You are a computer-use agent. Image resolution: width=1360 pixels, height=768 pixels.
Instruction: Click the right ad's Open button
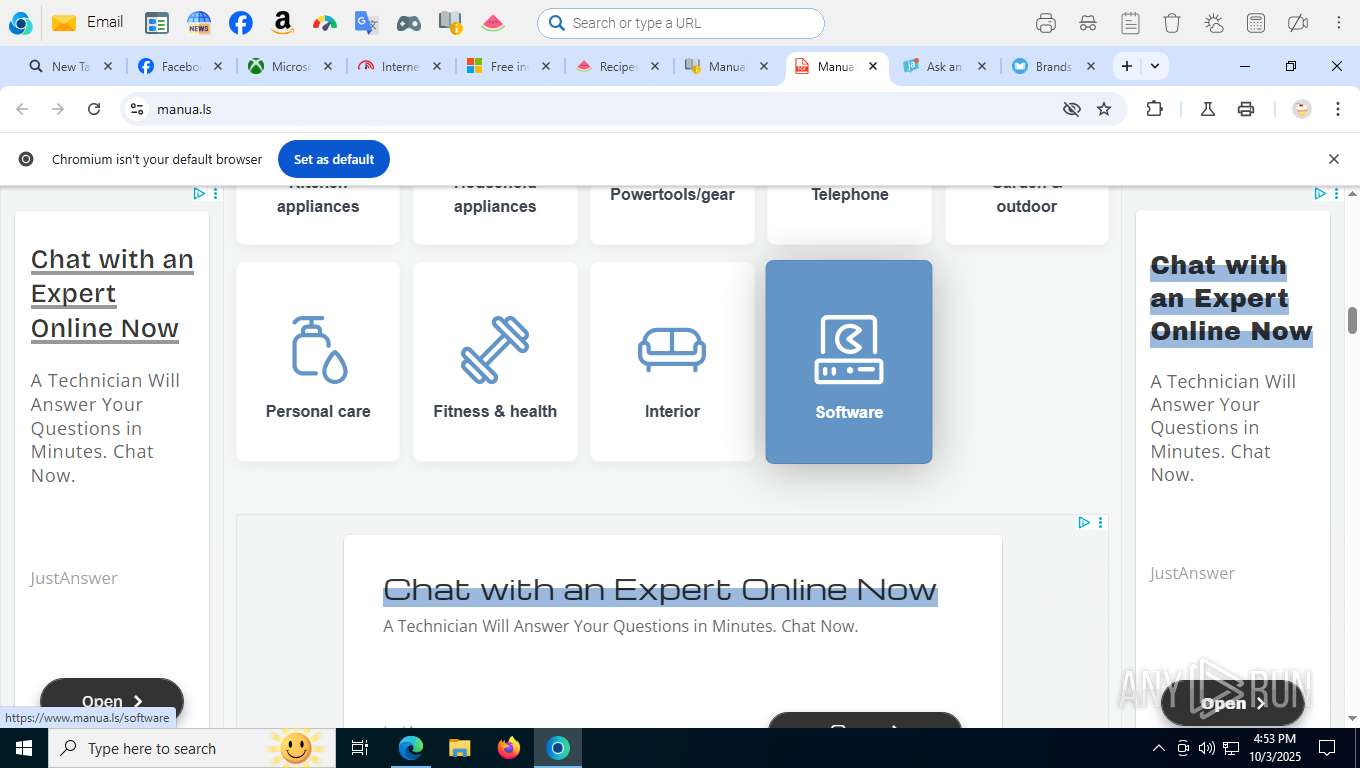point(1232,703)
